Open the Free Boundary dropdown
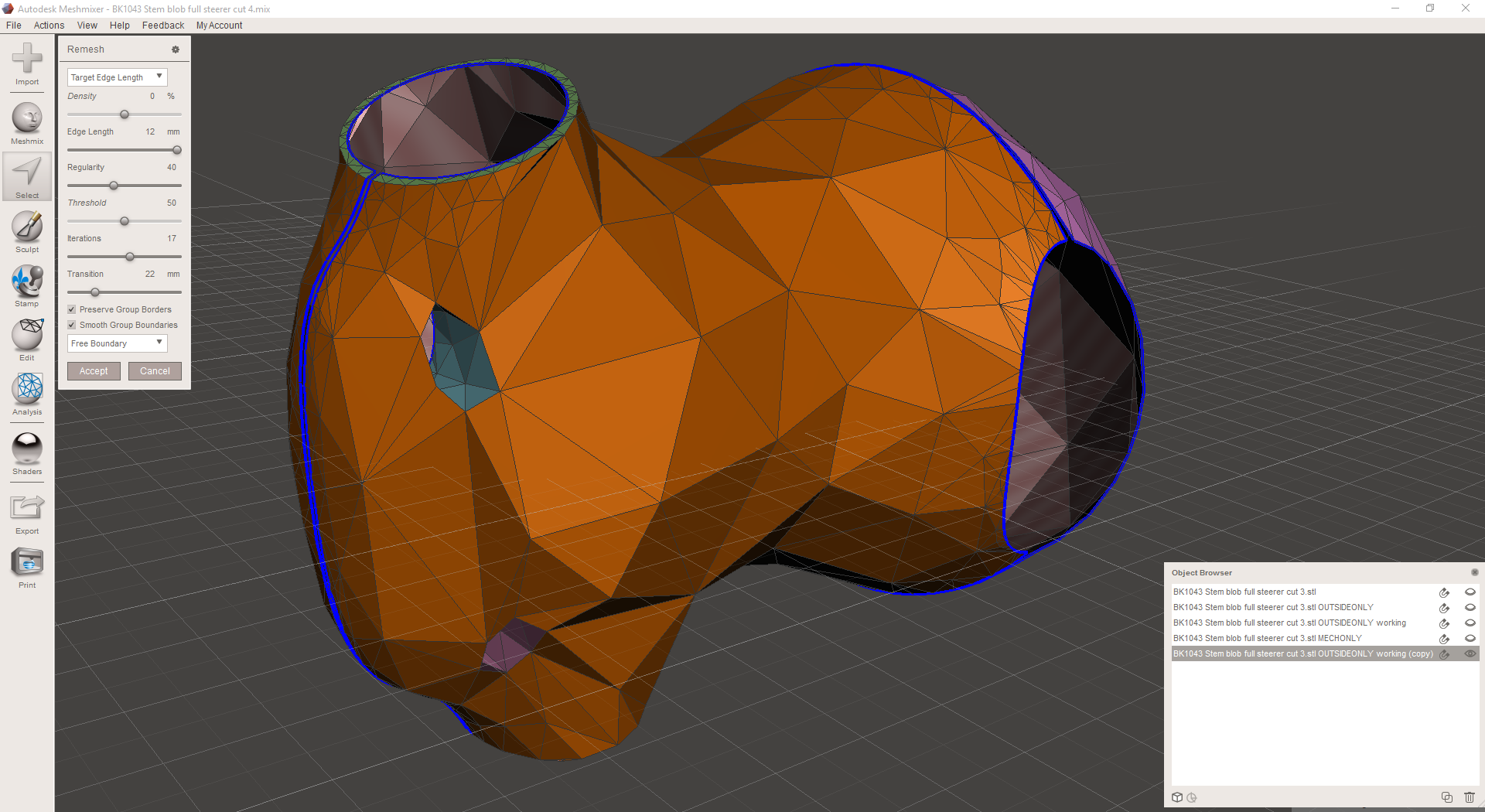 point(117,343)
